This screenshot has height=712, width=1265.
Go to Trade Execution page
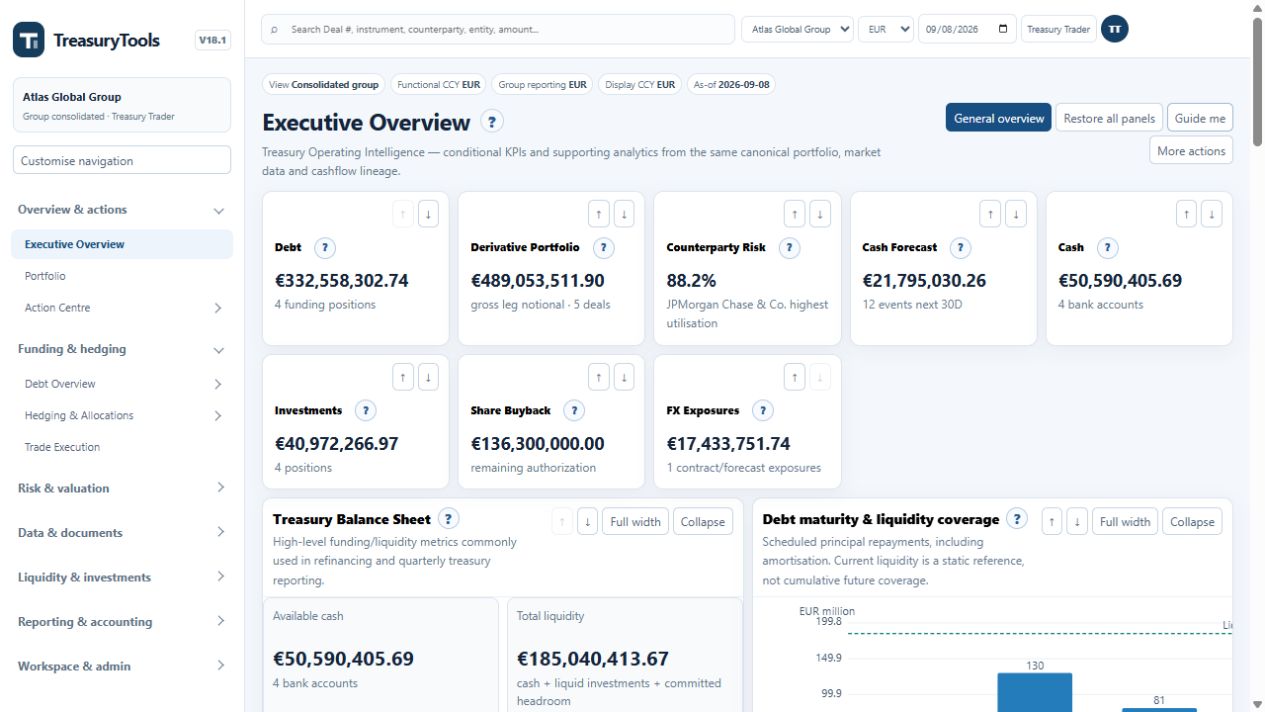tap(122, 448)
